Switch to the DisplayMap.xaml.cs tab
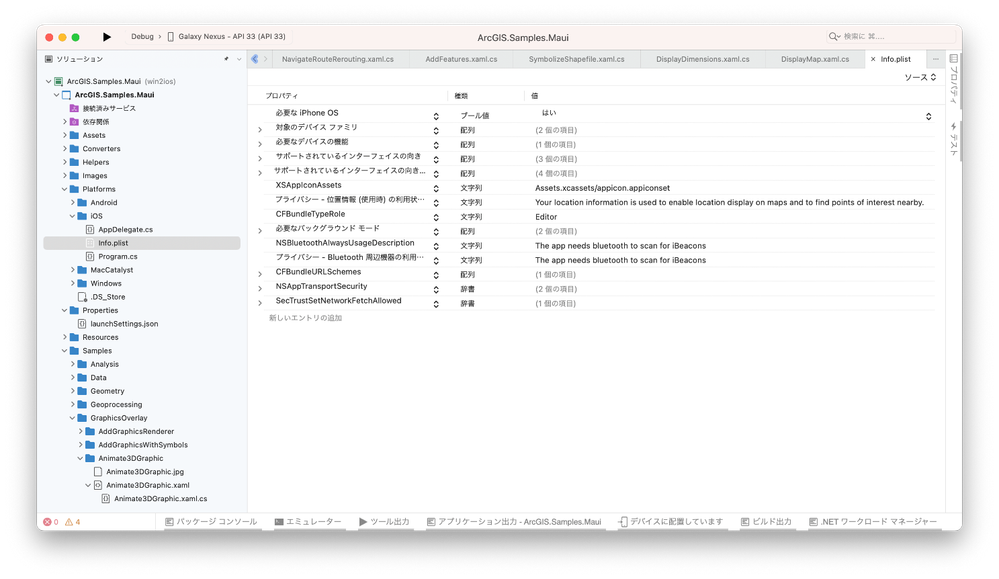The width and height of the screenshot is (999, 579). click(814, 58)
